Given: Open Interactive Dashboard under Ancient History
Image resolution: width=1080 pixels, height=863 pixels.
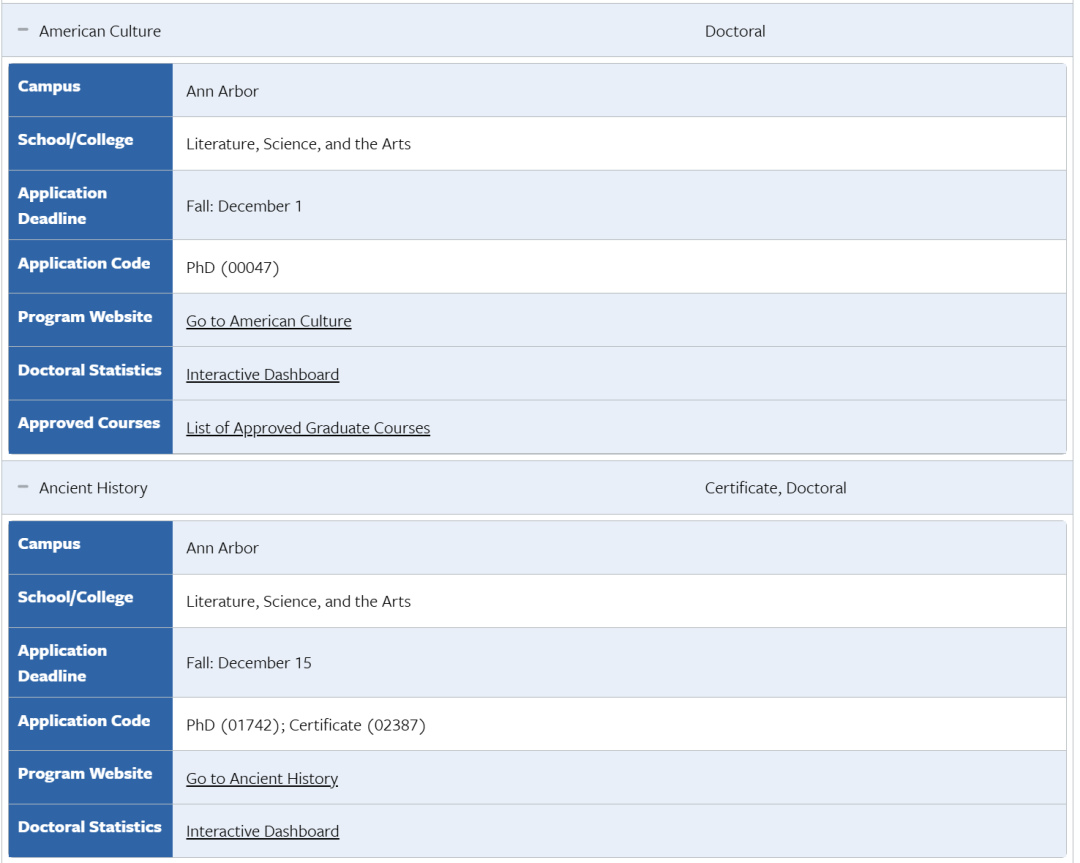Looking at the screenshot, I should coord(262,831).
